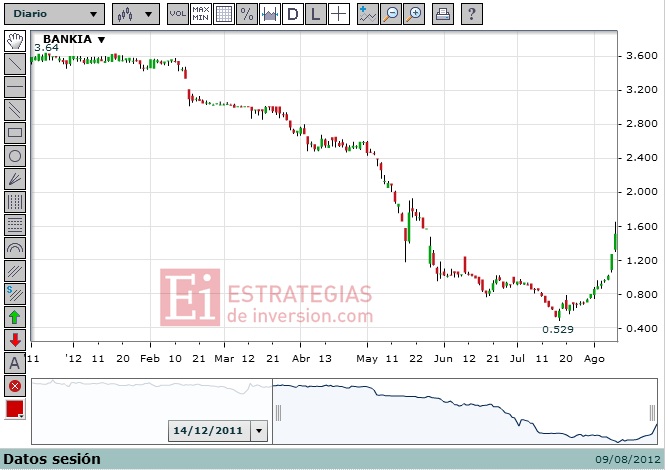The width and height of the screenshot is (670, 470).
Task: Select the vertical dotted lines tool
Action: coord(15,202)
